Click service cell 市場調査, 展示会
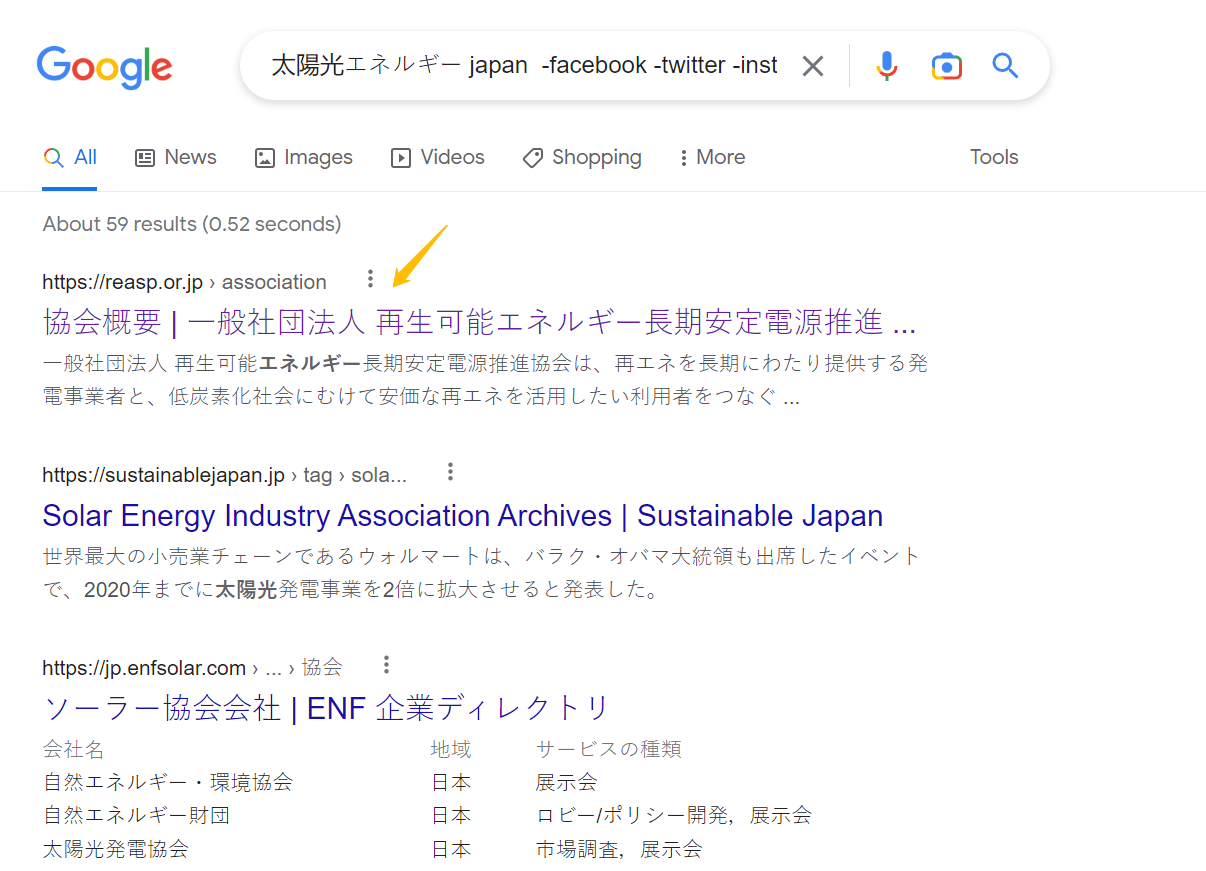 coord(619,850)
